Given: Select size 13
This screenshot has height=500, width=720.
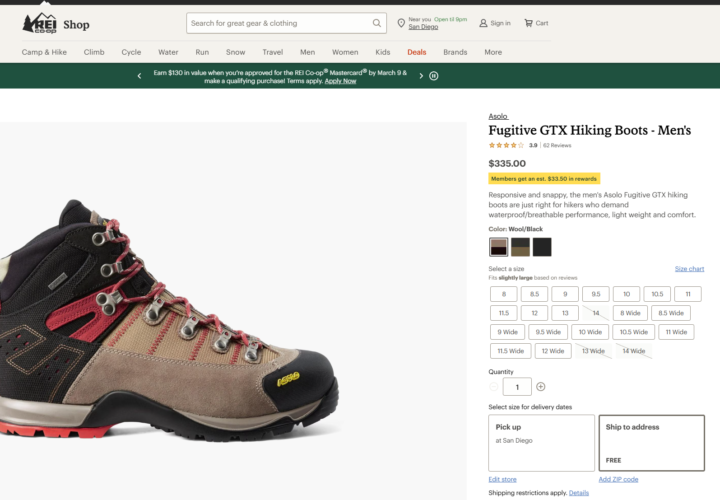Looking at the screenshot, I should pos(565,313).
